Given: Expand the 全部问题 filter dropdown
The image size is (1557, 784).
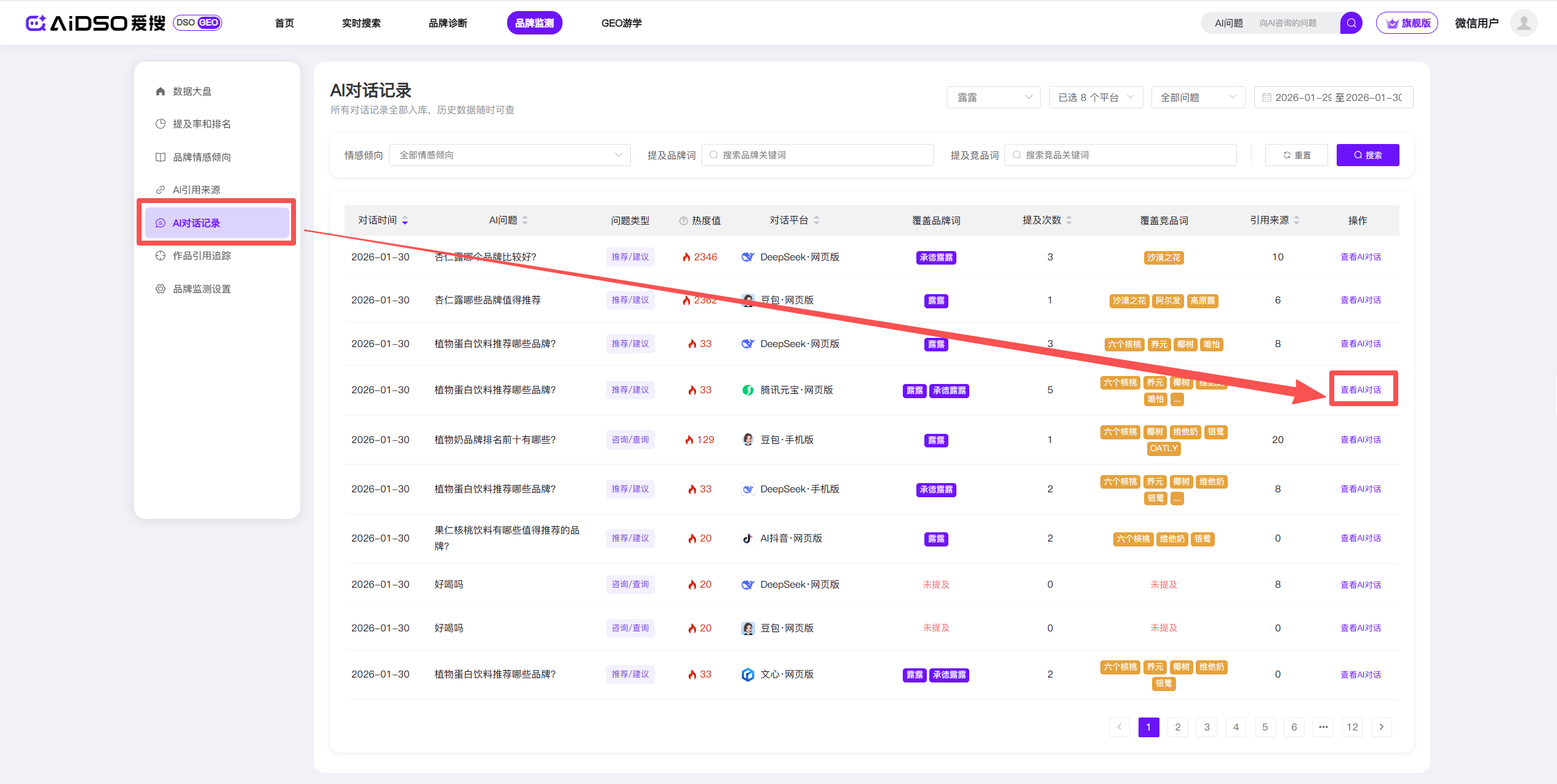Looking at the screenshot, I should pos(1198,97).
